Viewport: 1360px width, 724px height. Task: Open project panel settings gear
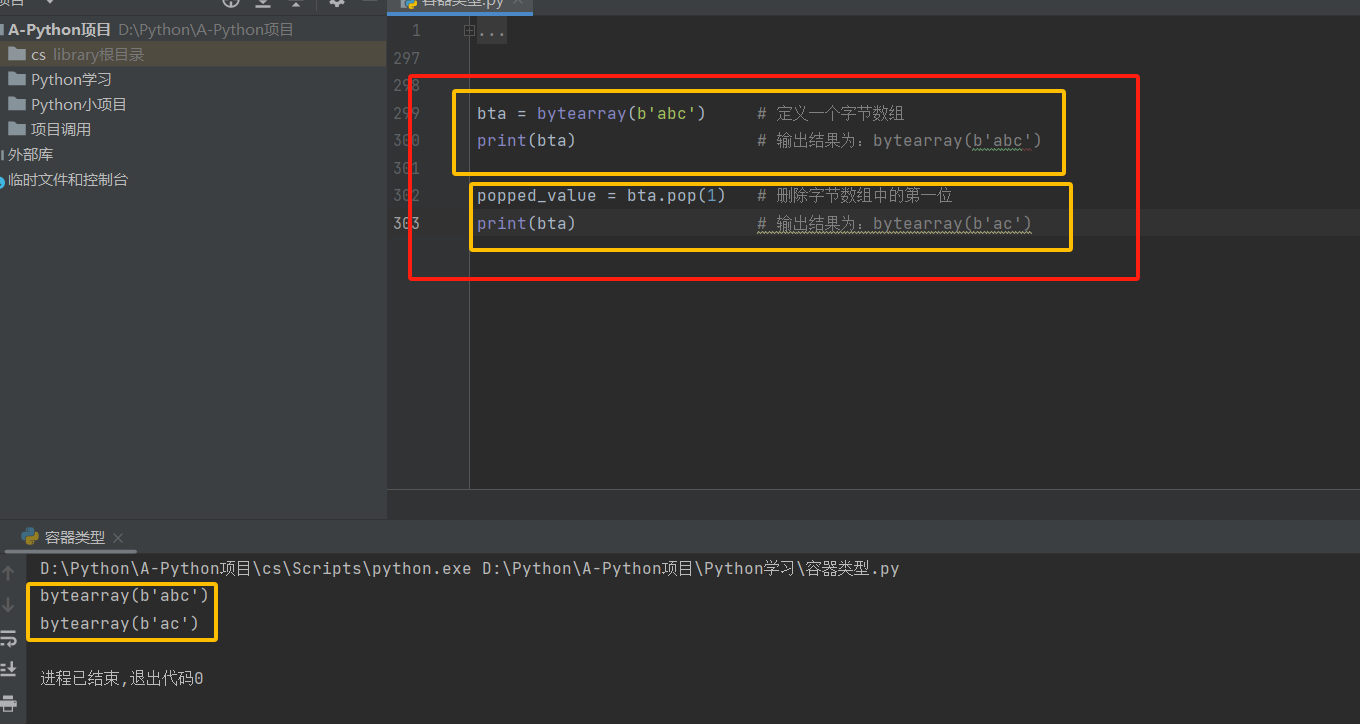point(337,3)
